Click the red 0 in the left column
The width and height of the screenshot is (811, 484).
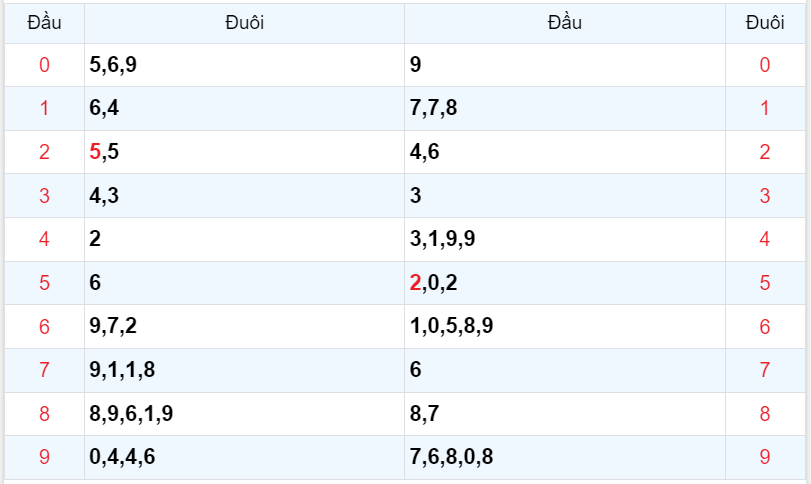point(44,65)
